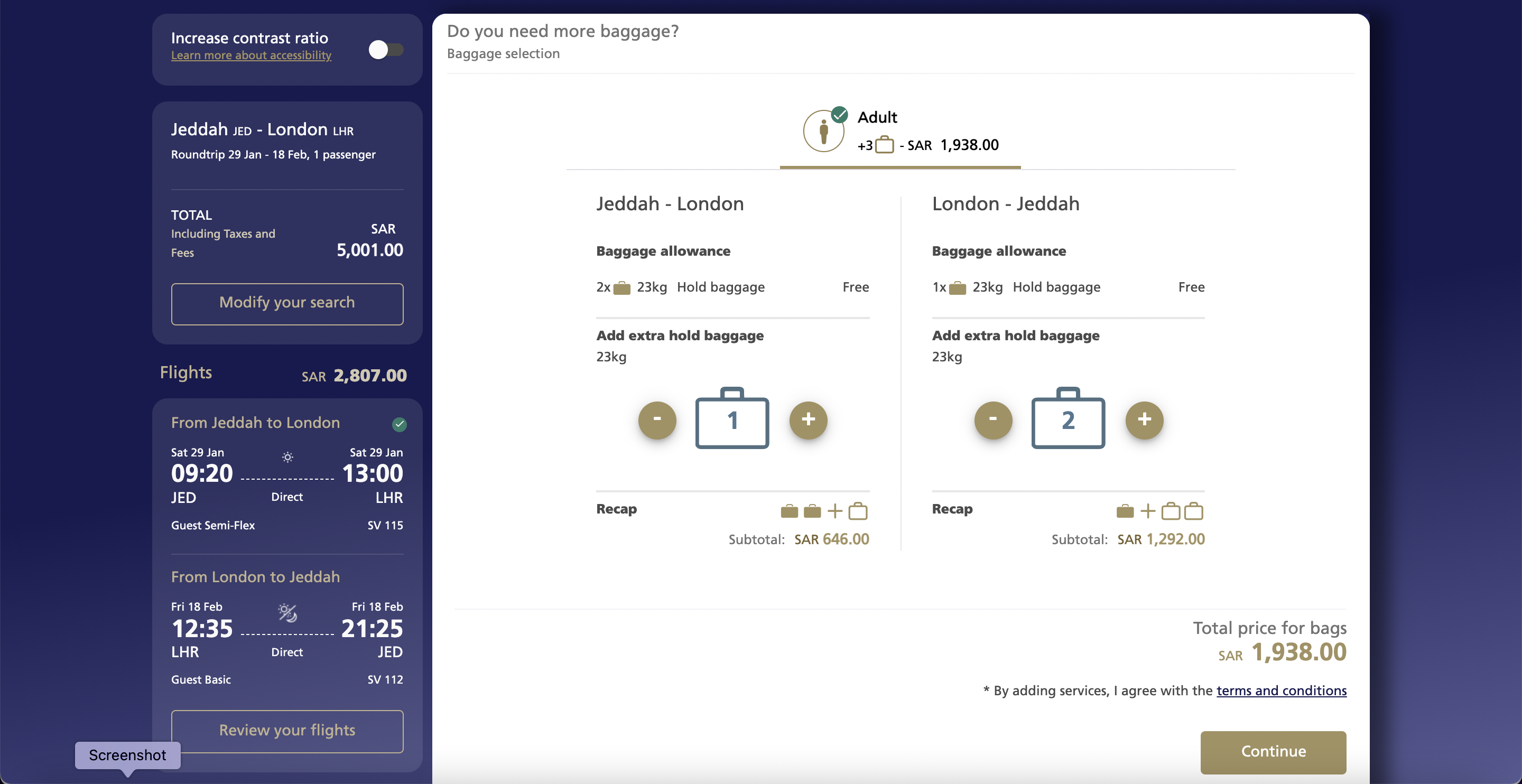Click the adult passenger avatar icon
The image size is (1522, 784).
point(823,131)
